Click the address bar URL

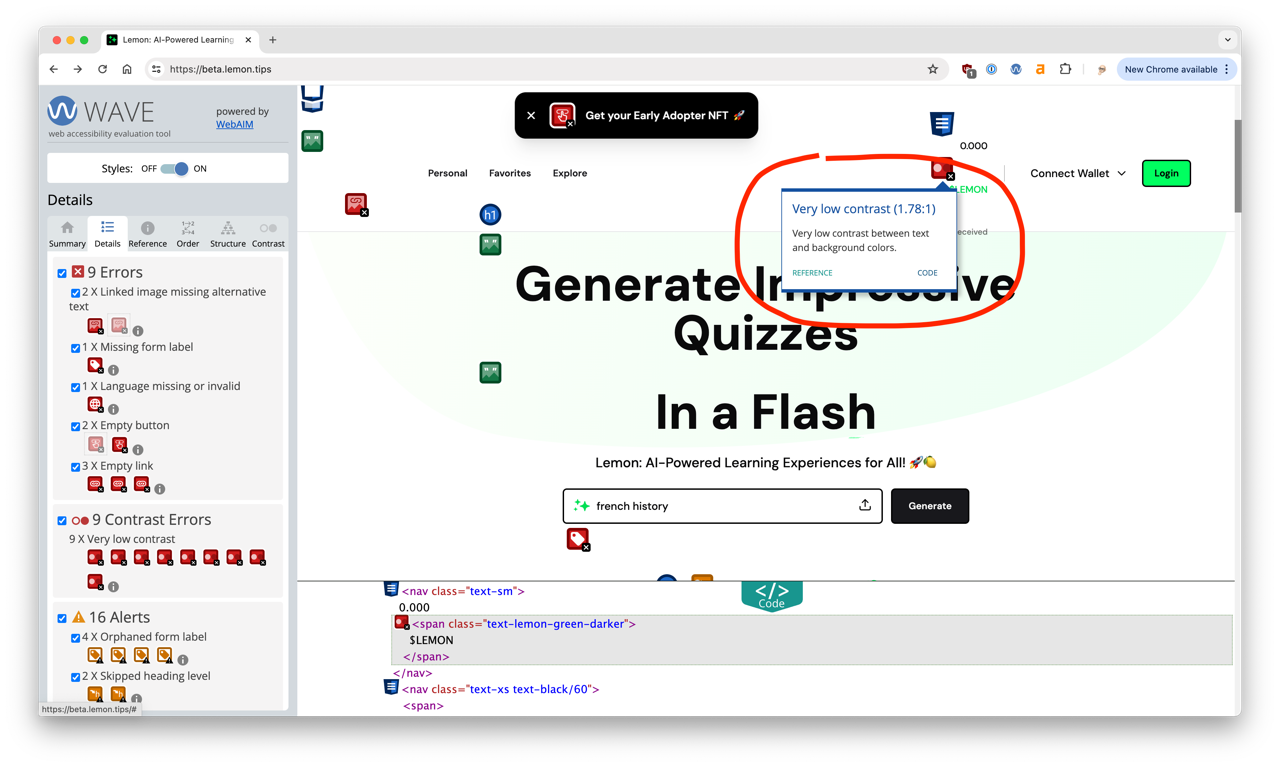221,69
